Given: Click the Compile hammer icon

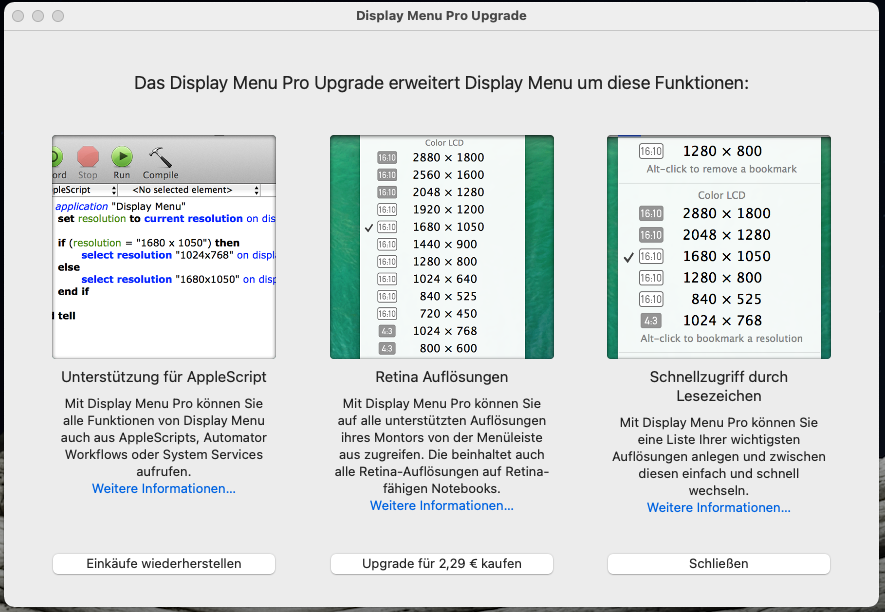Looking at the screenshot, I should pos(160,157).
